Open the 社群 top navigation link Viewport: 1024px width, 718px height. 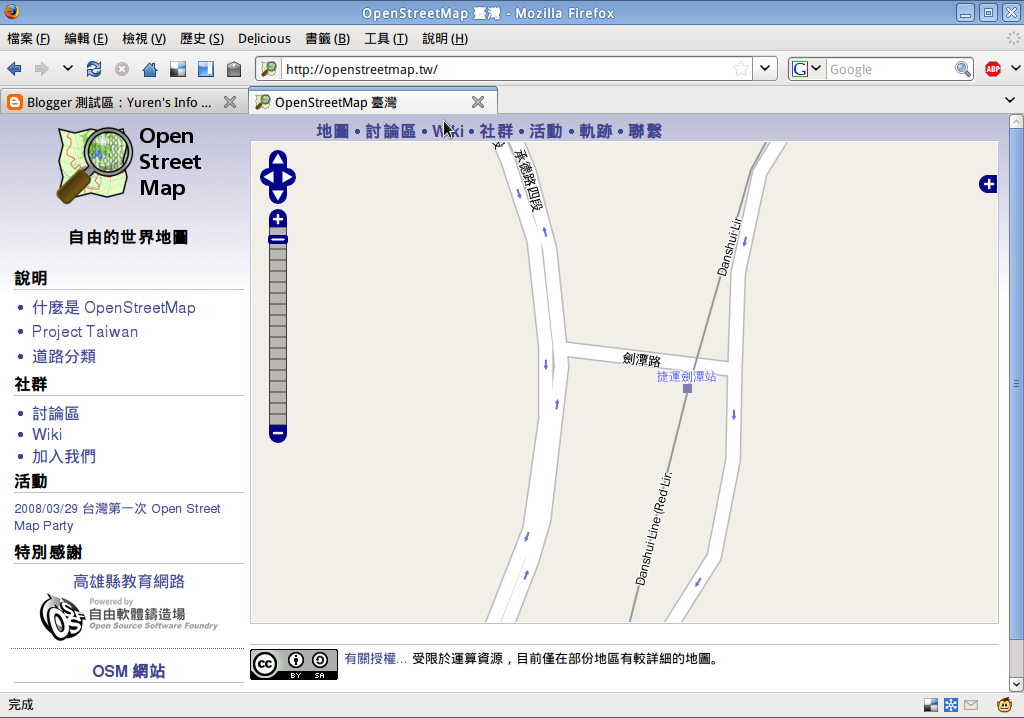tap(496, 131)
